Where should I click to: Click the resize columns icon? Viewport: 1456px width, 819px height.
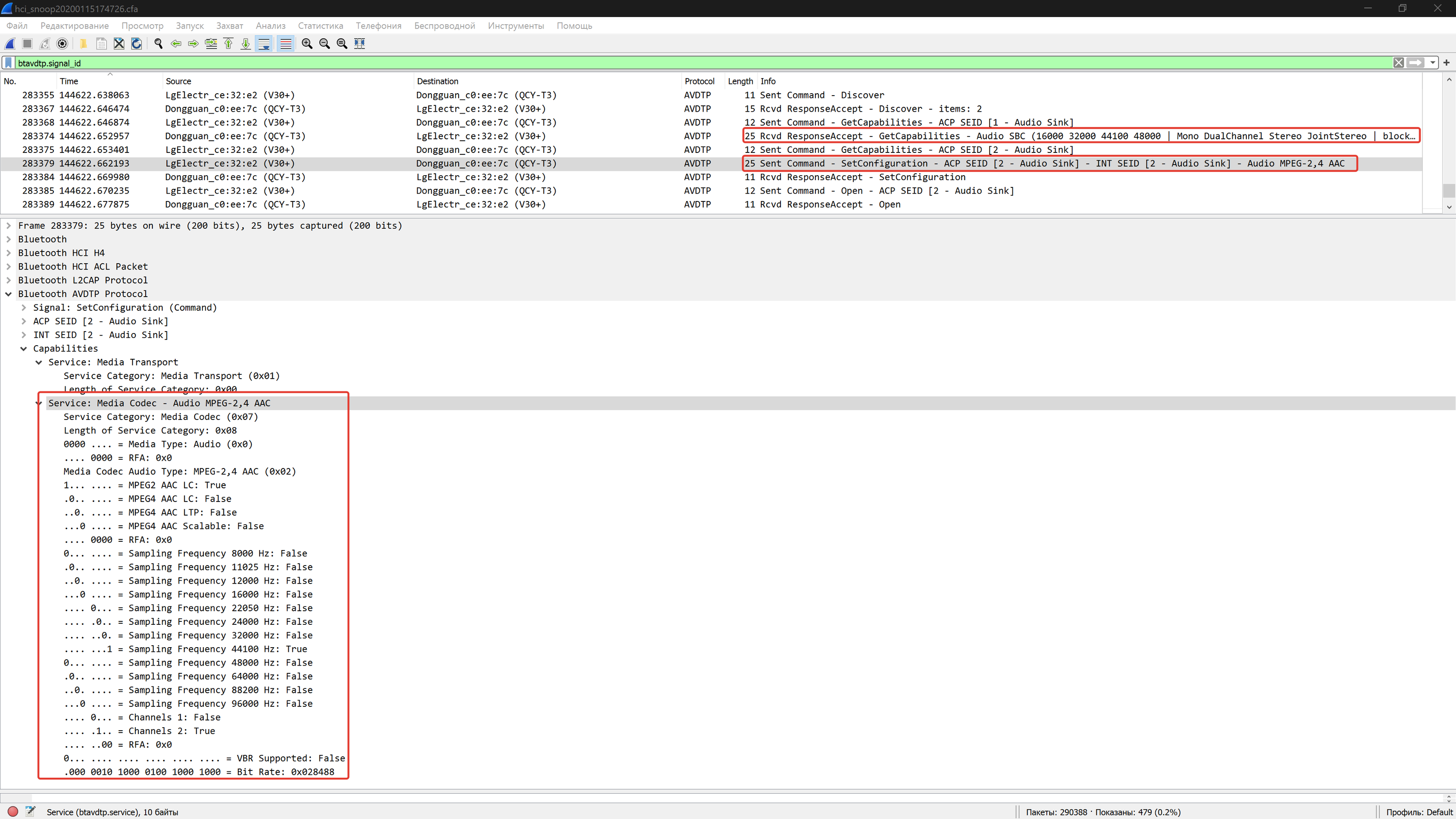(x=360, y=44)
